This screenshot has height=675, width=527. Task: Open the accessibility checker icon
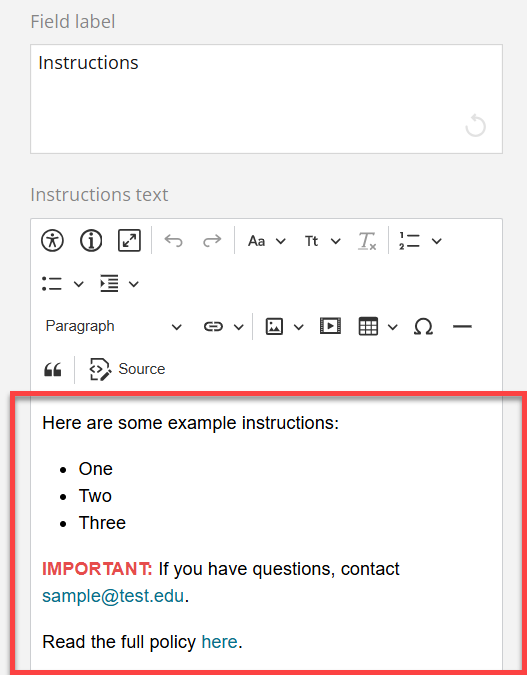[53, 240]
